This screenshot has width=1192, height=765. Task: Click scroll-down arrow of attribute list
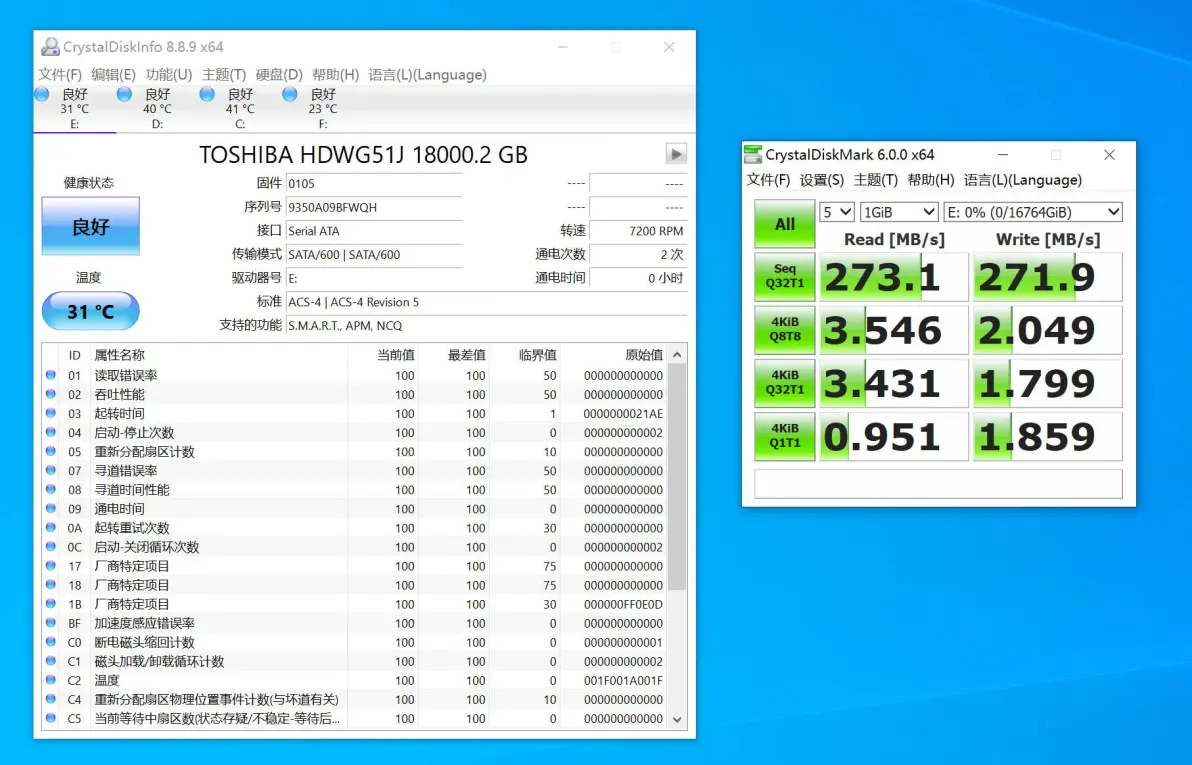(677, 719)
